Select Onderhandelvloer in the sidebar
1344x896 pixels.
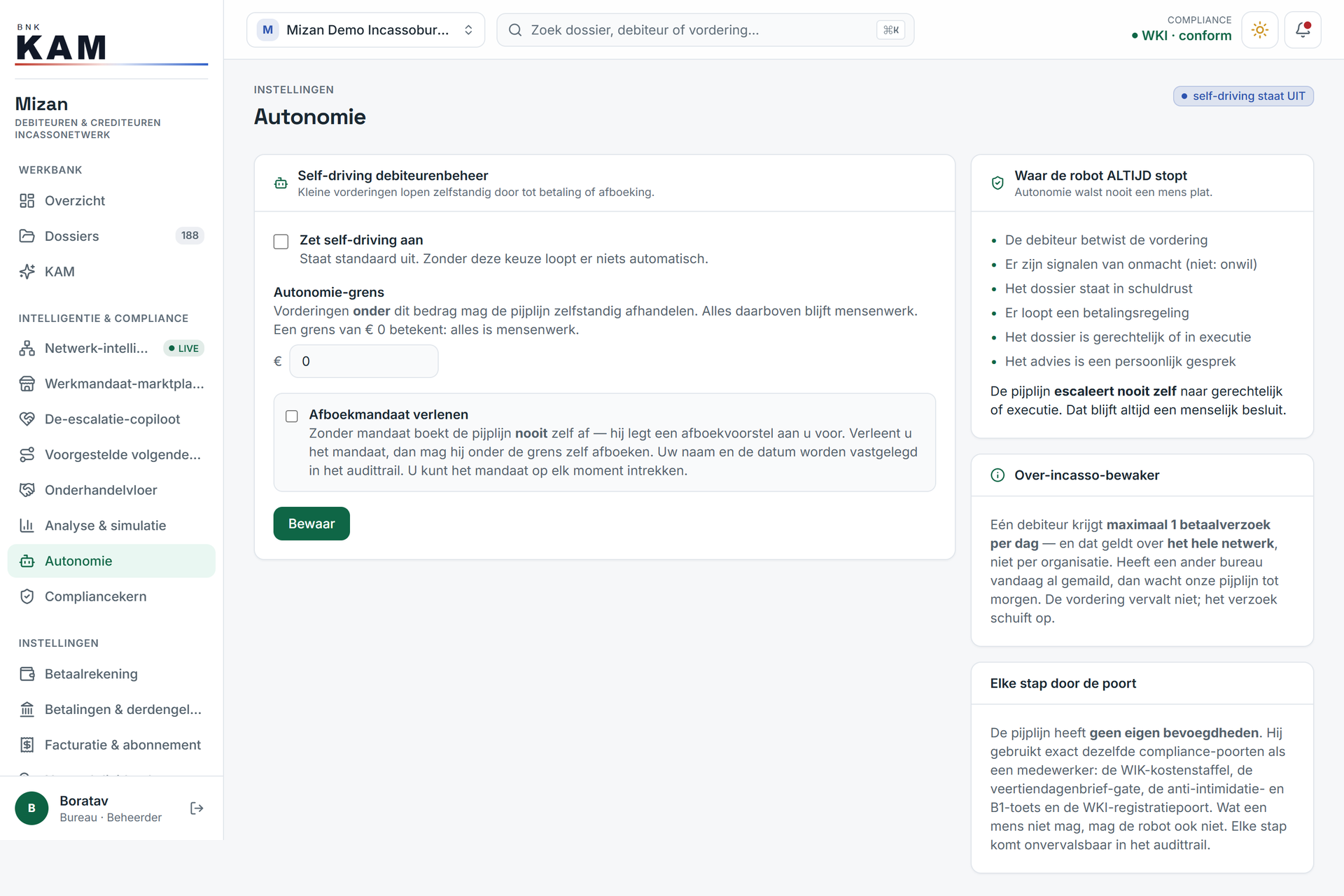(111, 490)
